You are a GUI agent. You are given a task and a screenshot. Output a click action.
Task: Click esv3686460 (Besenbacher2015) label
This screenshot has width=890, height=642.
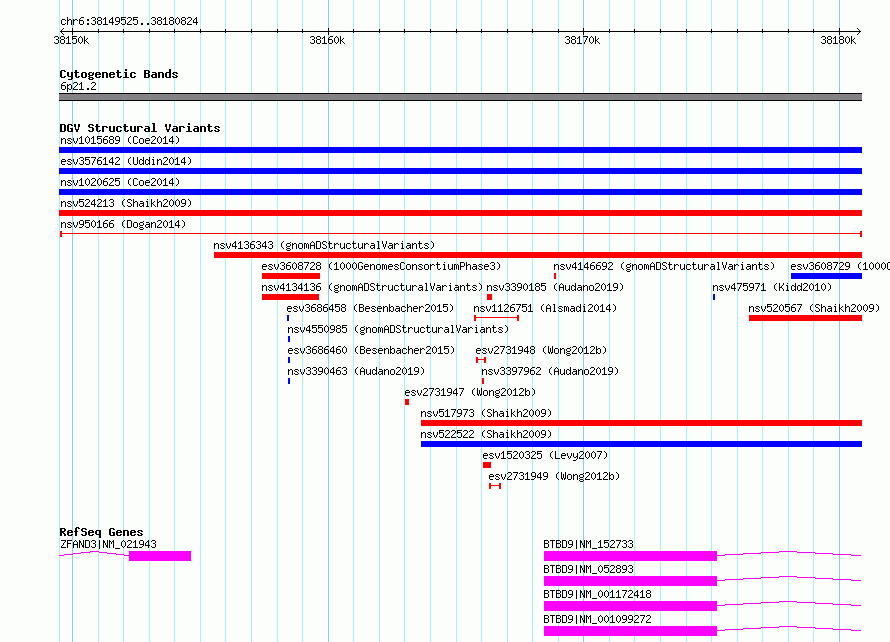371,350
